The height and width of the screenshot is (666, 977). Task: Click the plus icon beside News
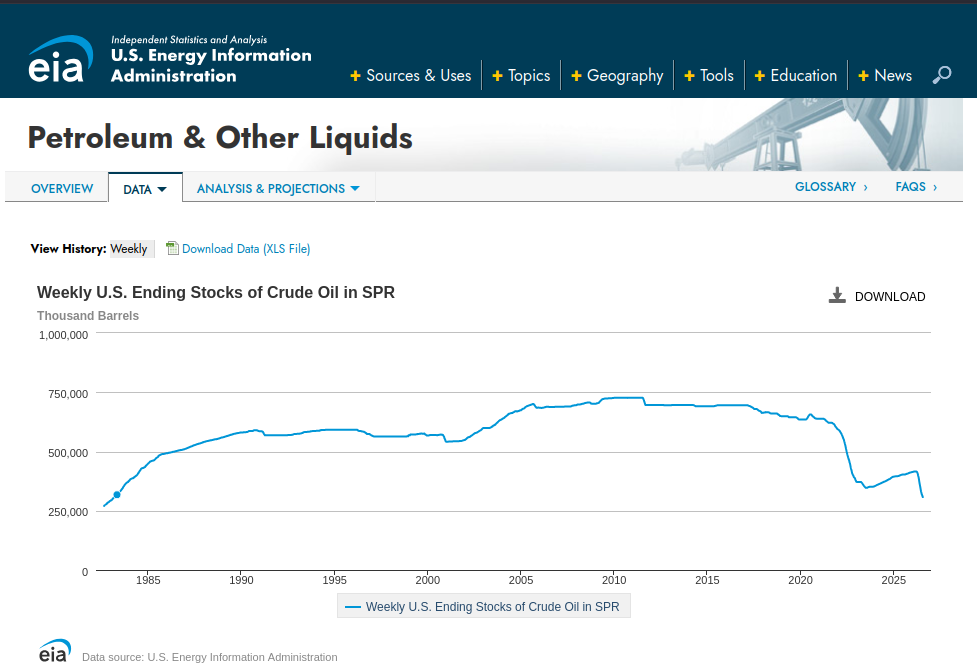pyautogui.click(x=863, y=76)
